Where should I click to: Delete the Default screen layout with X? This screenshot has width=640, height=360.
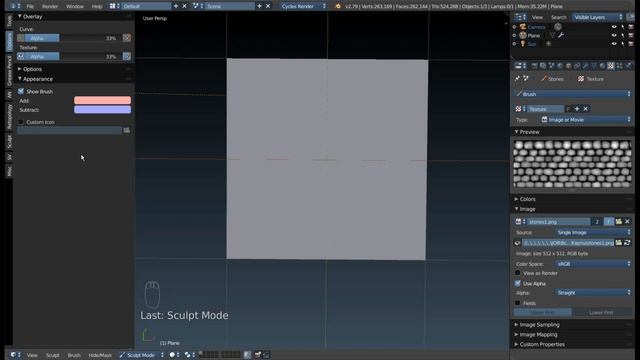[x=184, y=6]
